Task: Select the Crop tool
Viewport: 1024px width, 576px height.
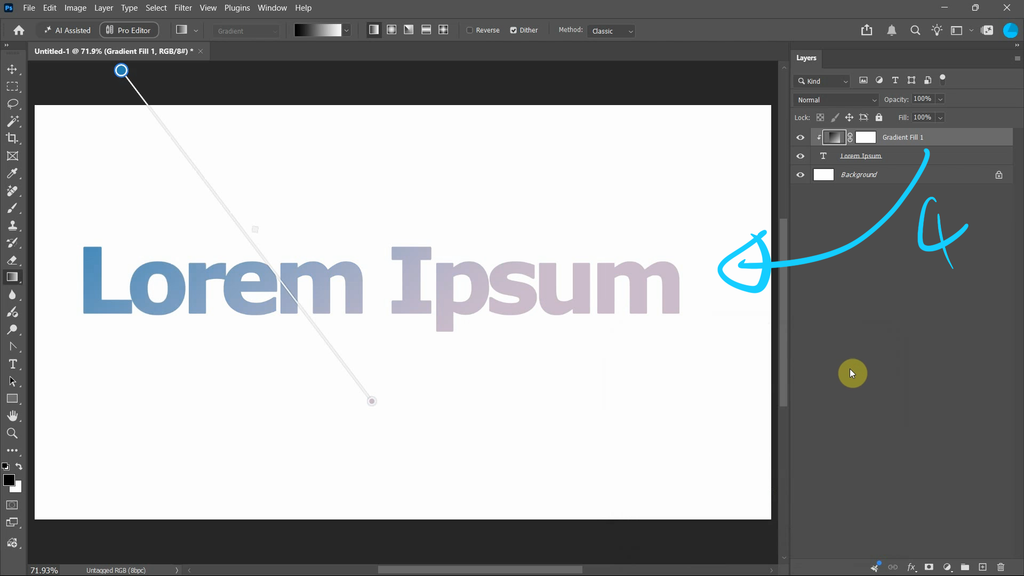Action: click(12, 138)
